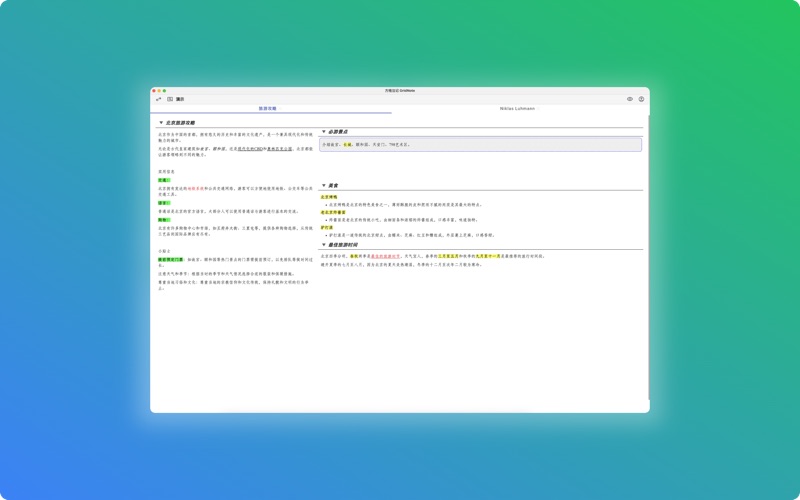This screenshot has height=500, width=800.
Task: Toggle the sidebar panel icon
Action: pyautogui.click(x=170, y=99)
